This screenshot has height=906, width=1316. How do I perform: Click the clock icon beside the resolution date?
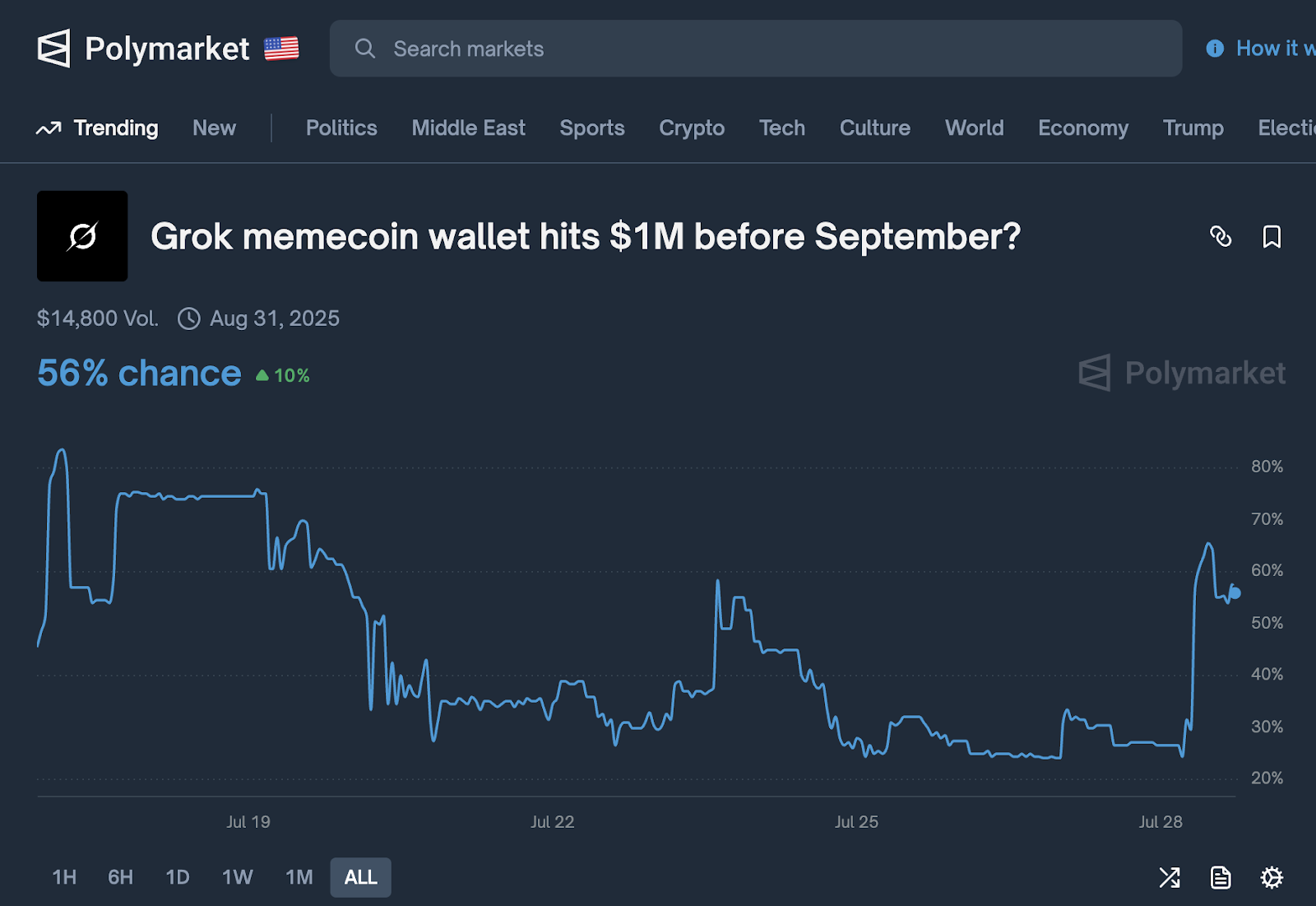coord(188,318)
